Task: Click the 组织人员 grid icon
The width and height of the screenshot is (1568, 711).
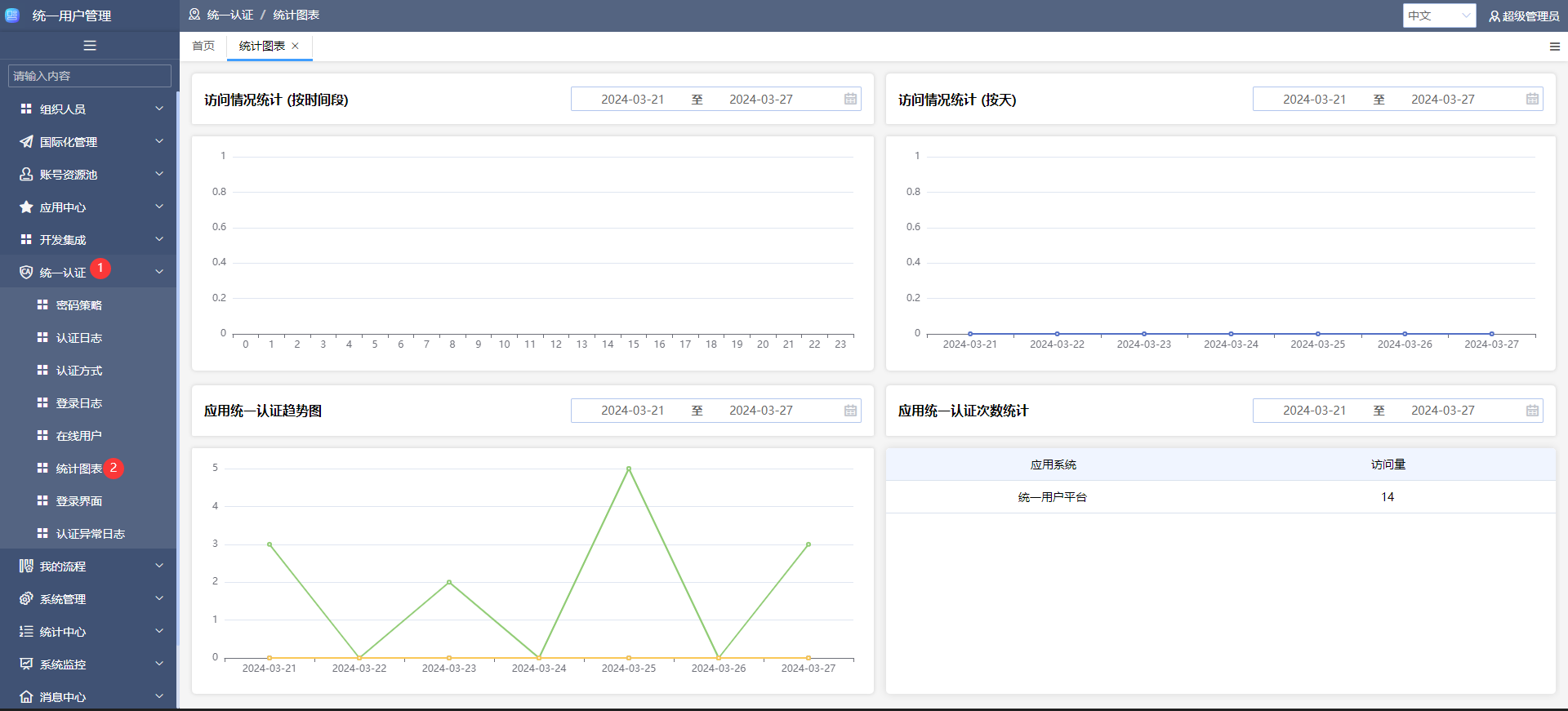Action: 26,109
